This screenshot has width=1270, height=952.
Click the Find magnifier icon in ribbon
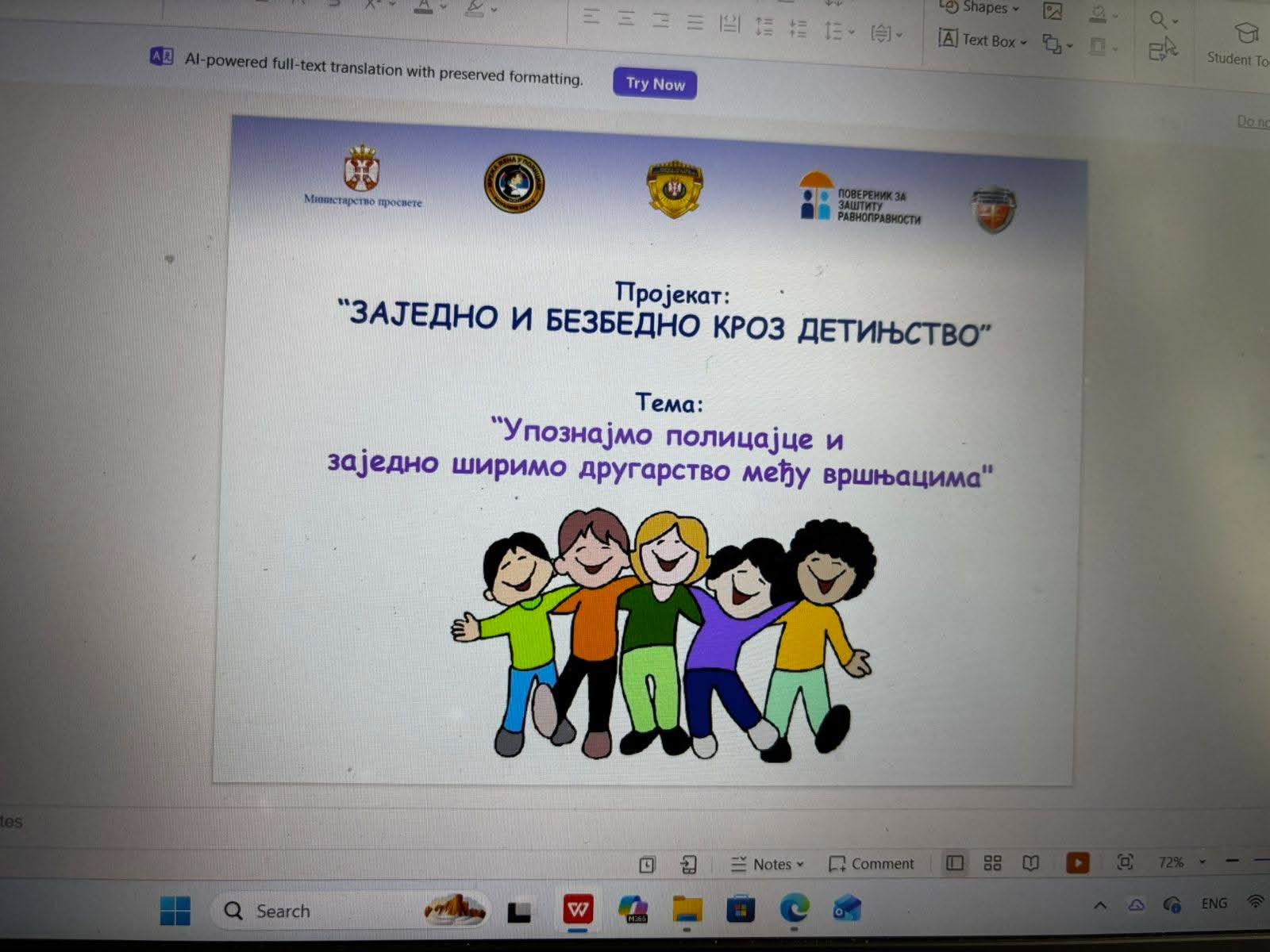(x=1159, y=19)
